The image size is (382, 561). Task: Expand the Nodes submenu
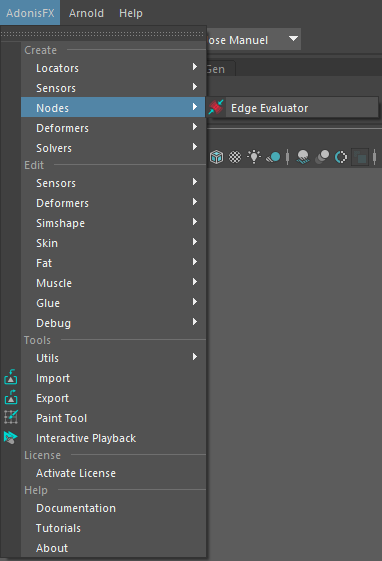pyautogui.click(x=113, y=108)
